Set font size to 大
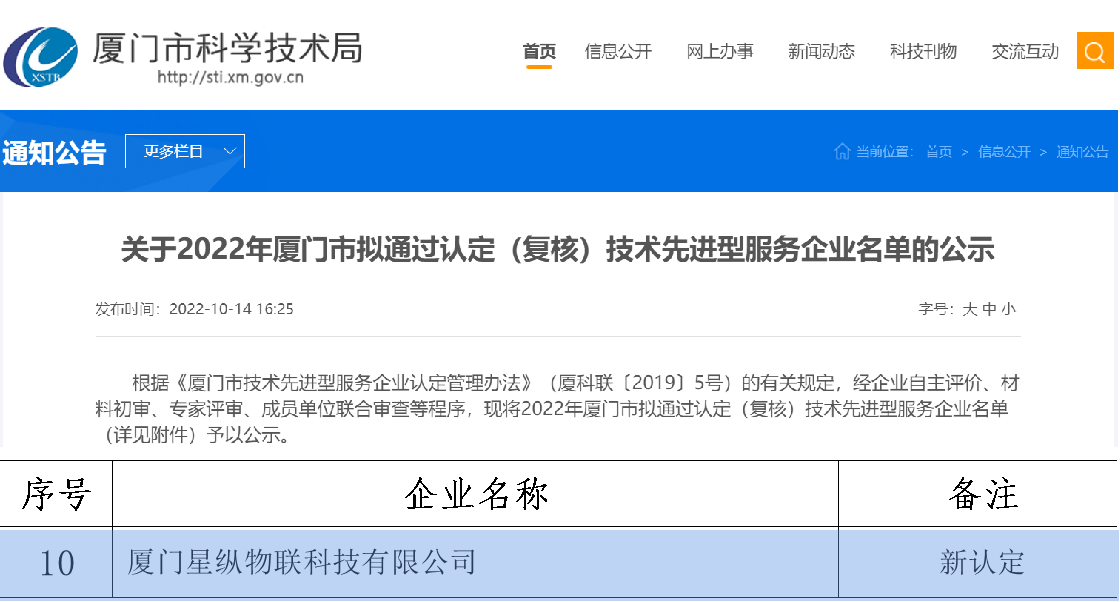This screenshot has height=602, width=1120. click(x=969, y=309)
